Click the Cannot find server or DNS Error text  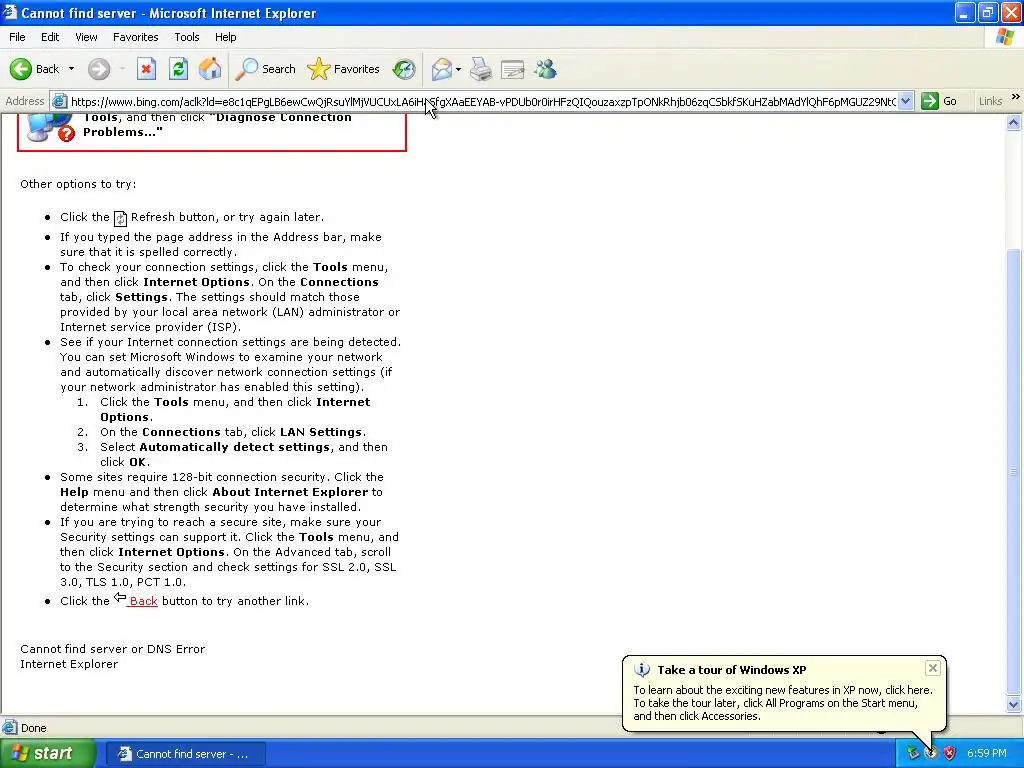[112, 649]
